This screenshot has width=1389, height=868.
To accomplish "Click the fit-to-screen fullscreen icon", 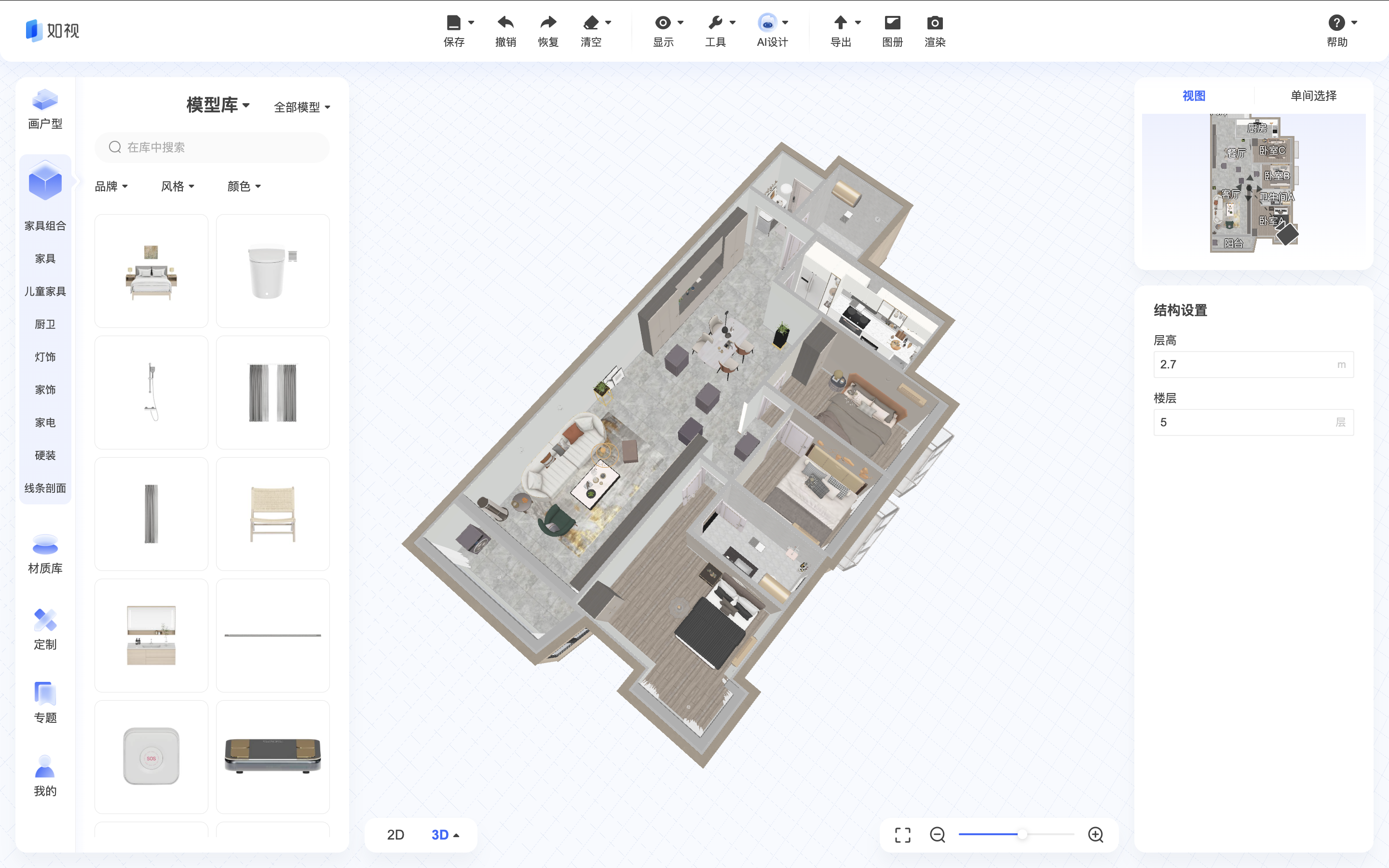I will tap(903, 835).
